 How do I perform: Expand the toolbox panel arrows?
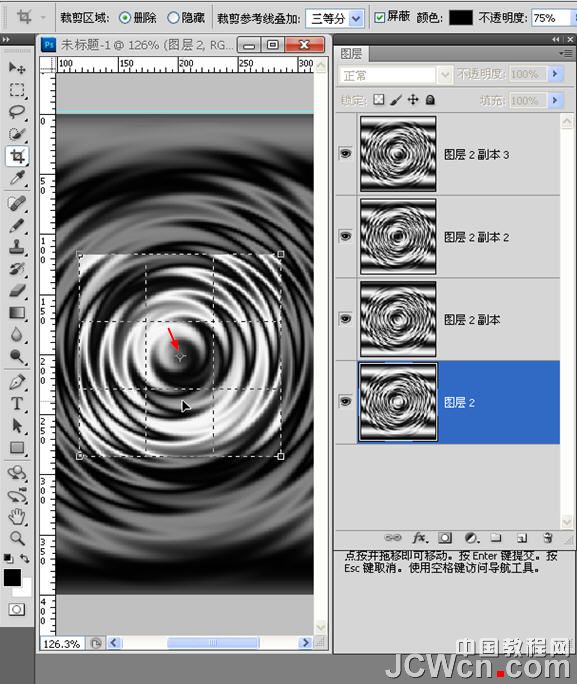6,39
